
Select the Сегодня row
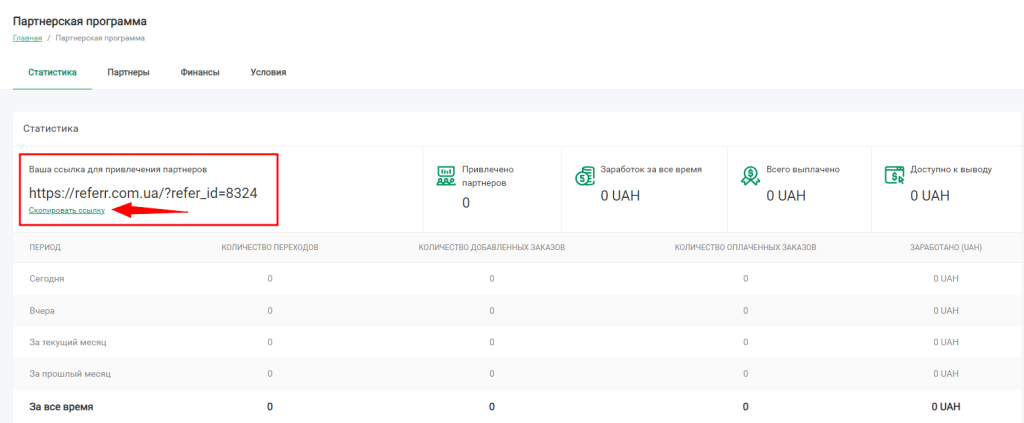47,278
